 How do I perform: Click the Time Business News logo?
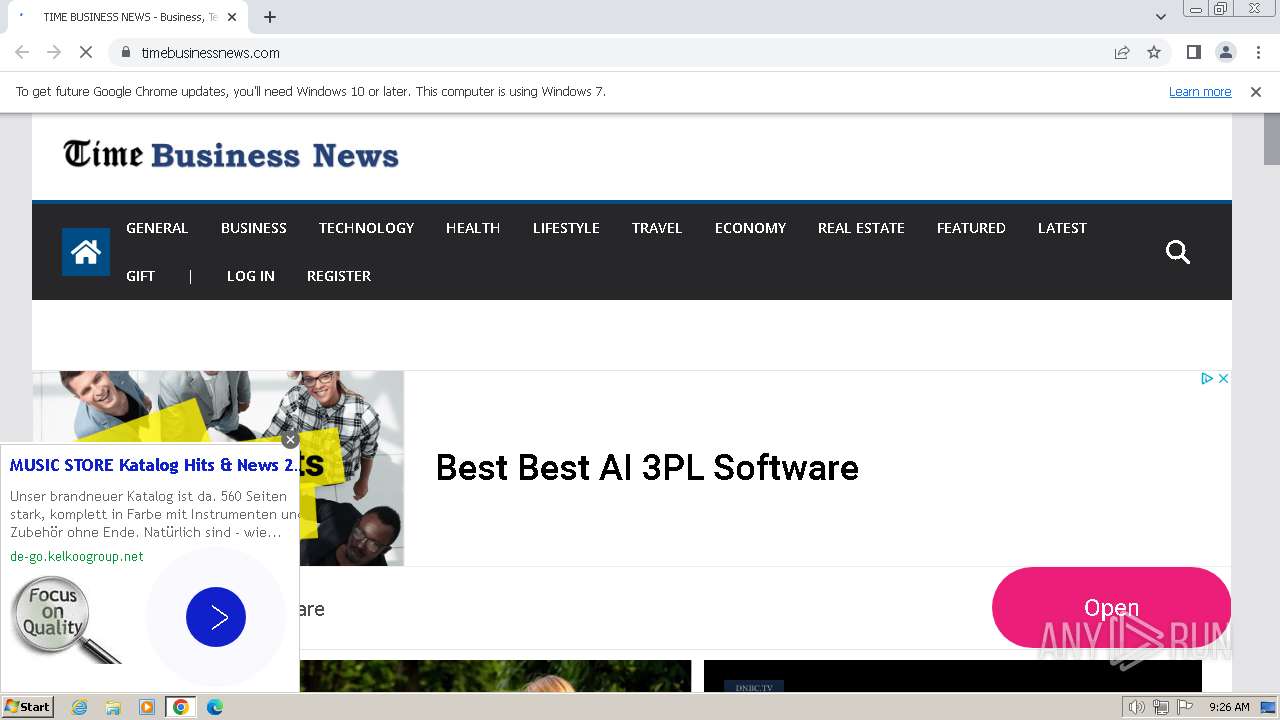click(x=231, y=155)
